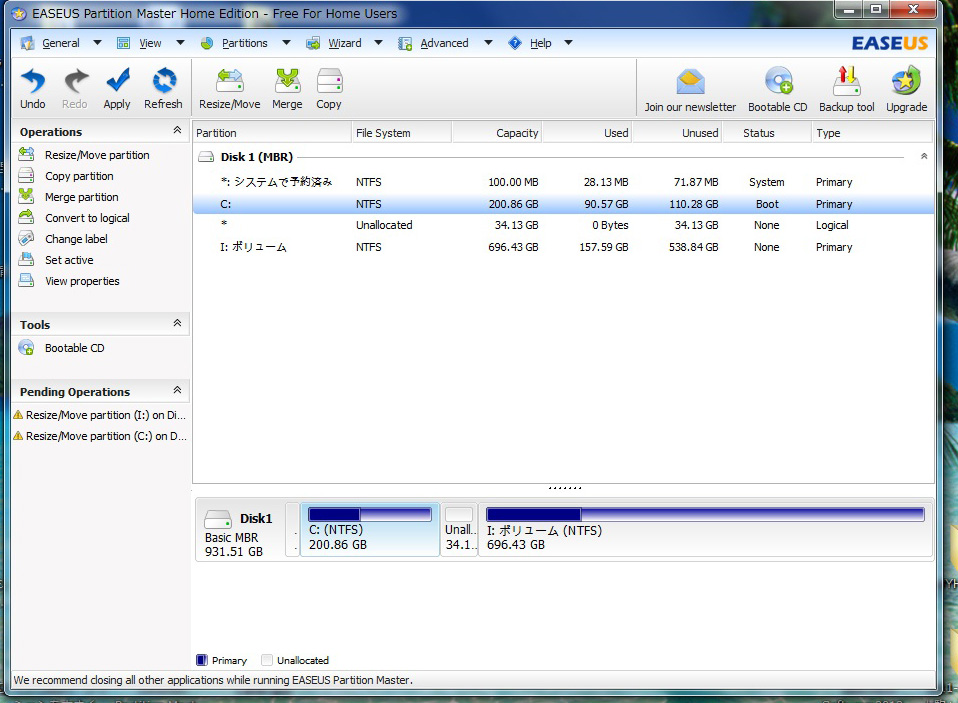Click Set active in Operations list
Screen dimensions: 958x703
[x=69, y=260]
